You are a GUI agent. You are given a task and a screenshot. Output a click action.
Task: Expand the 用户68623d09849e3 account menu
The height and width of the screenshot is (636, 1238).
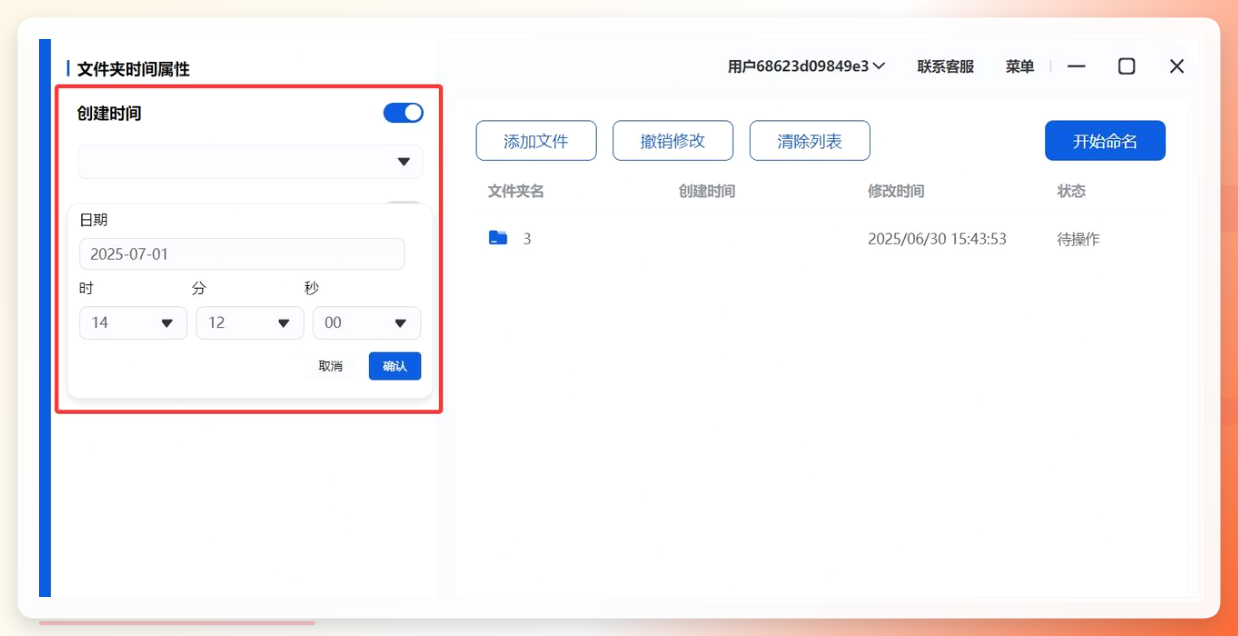806,66
